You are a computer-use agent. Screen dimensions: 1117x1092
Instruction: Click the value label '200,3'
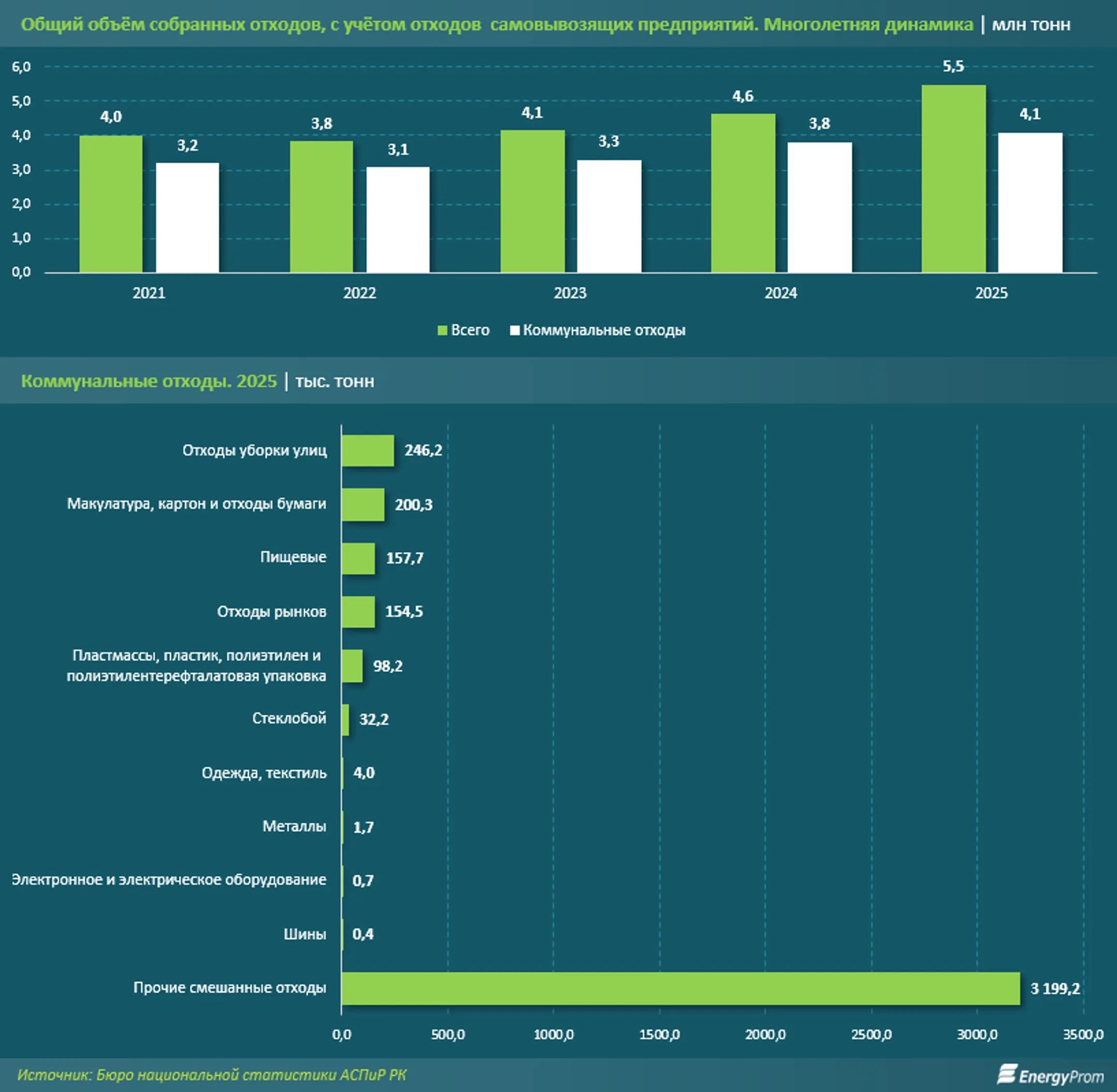pos(414,505)
